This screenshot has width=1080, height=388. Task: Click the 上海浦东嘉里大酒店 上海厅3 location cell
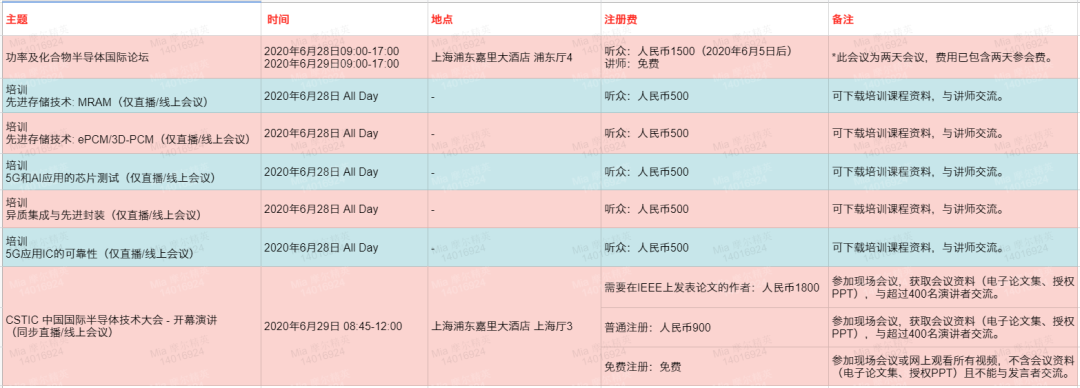(x=513, y=327)
